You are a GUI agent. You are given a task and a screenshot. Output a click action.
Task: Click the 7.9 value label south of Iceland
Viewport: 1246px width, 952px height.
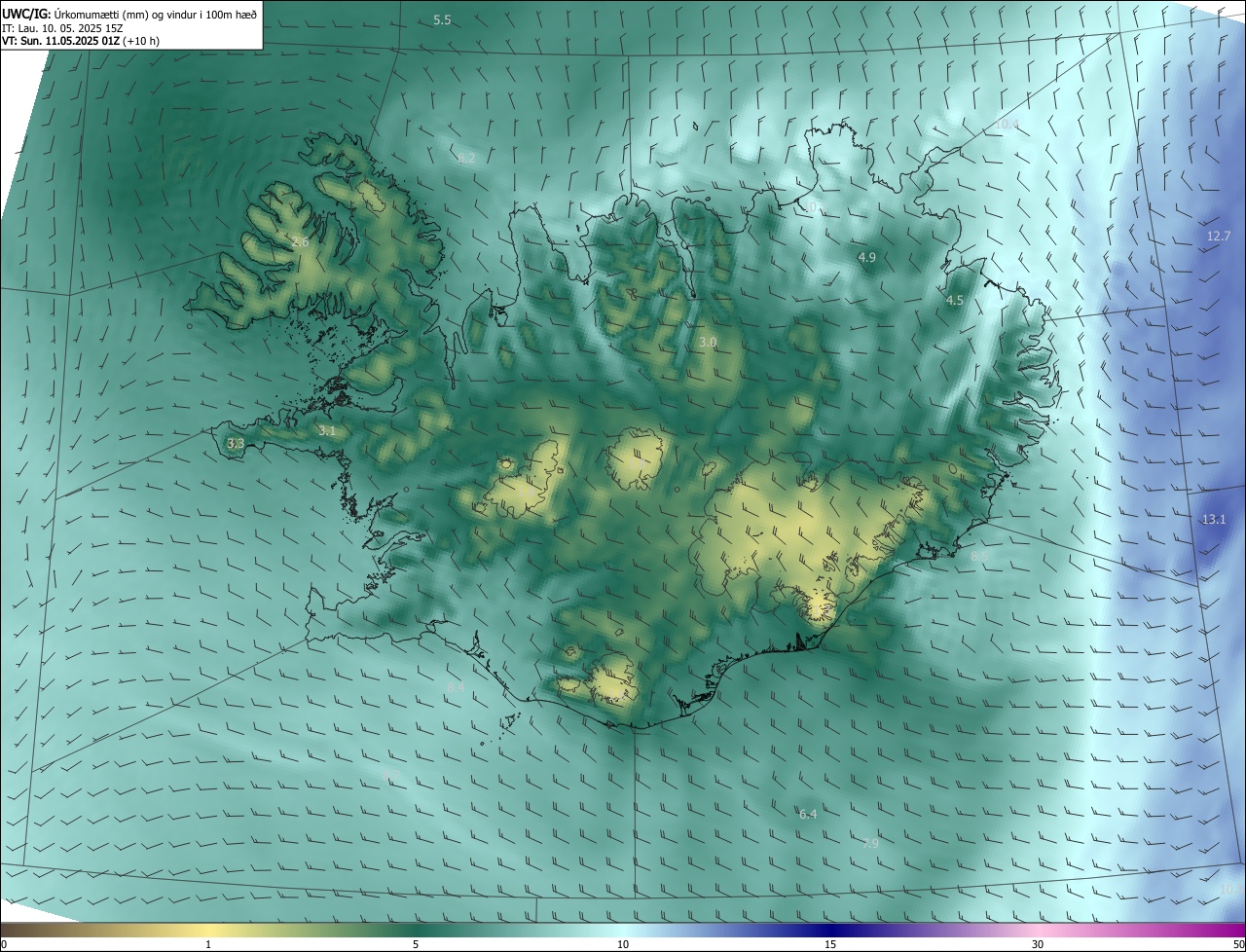[x=870, y=843]
